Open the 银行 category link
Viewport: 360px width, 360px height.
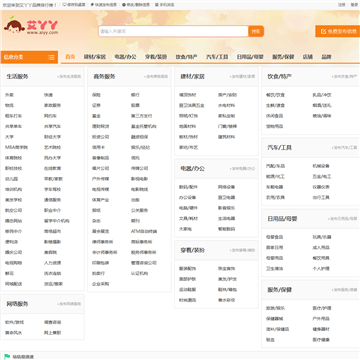click(135, 95)
